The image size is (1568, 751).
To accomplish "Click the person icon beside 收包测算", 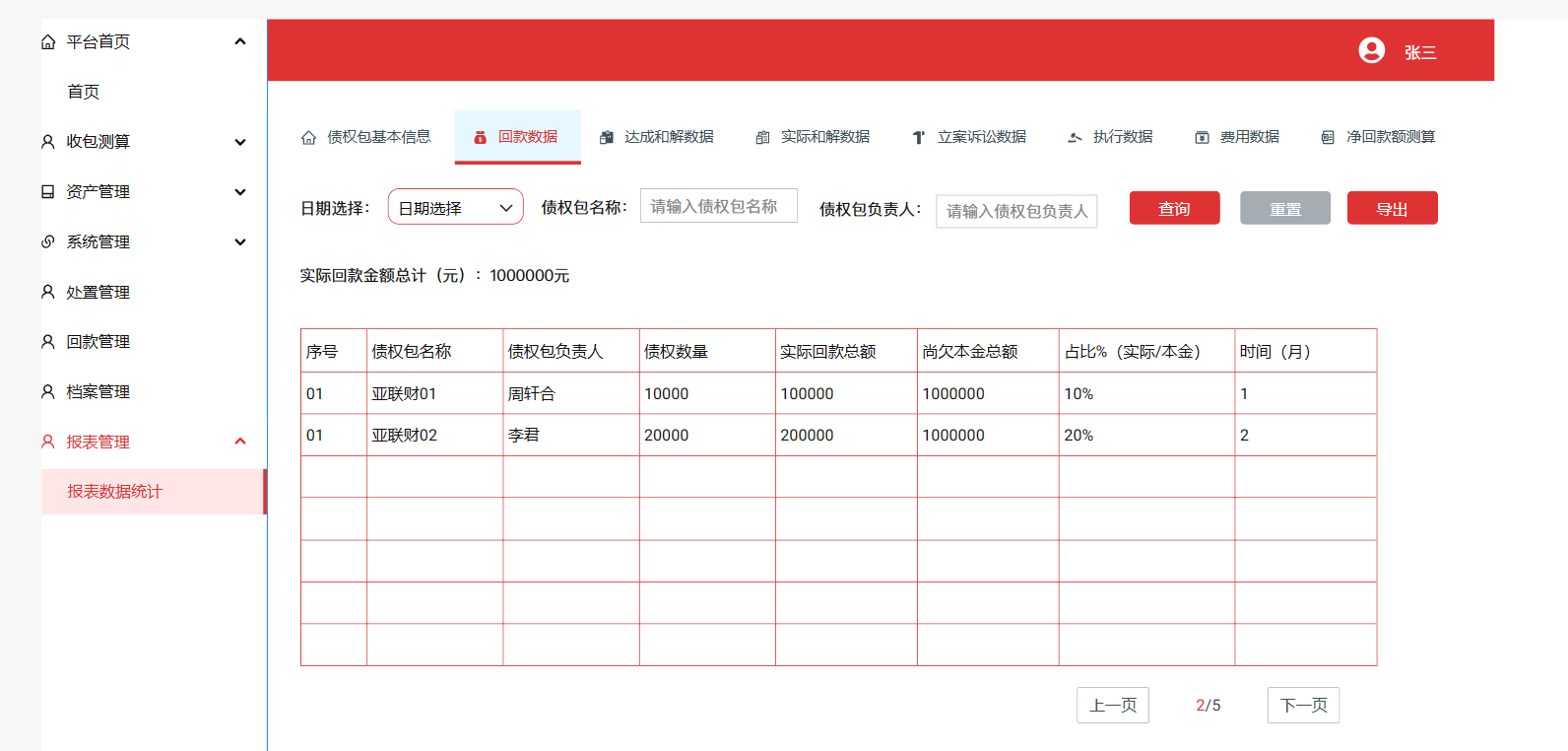I will pyautogui.click(x=47, y=142).
